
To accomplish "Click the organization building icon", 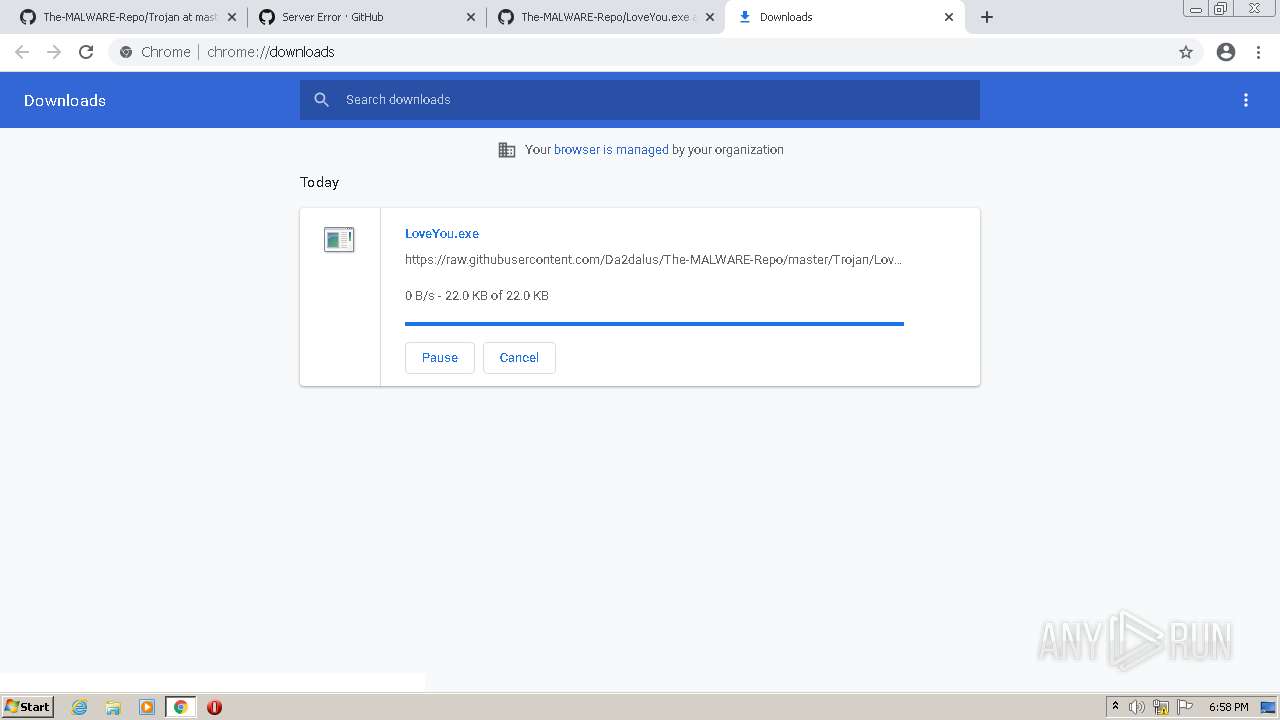I will [x=507, y=150].
